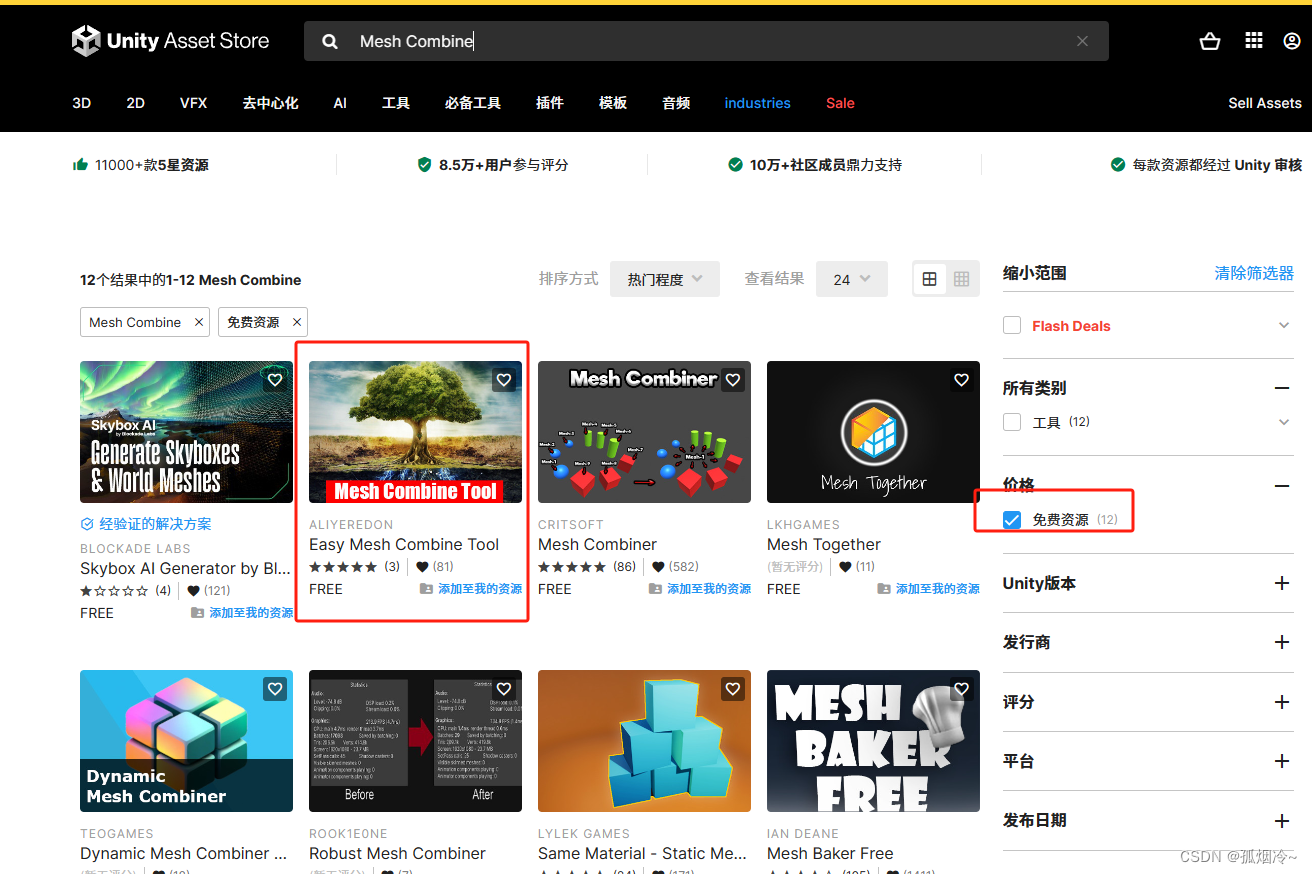Open the apps grid icon in the header
The width and height of the screenshot is (1312, 874).
(1254, 41)
